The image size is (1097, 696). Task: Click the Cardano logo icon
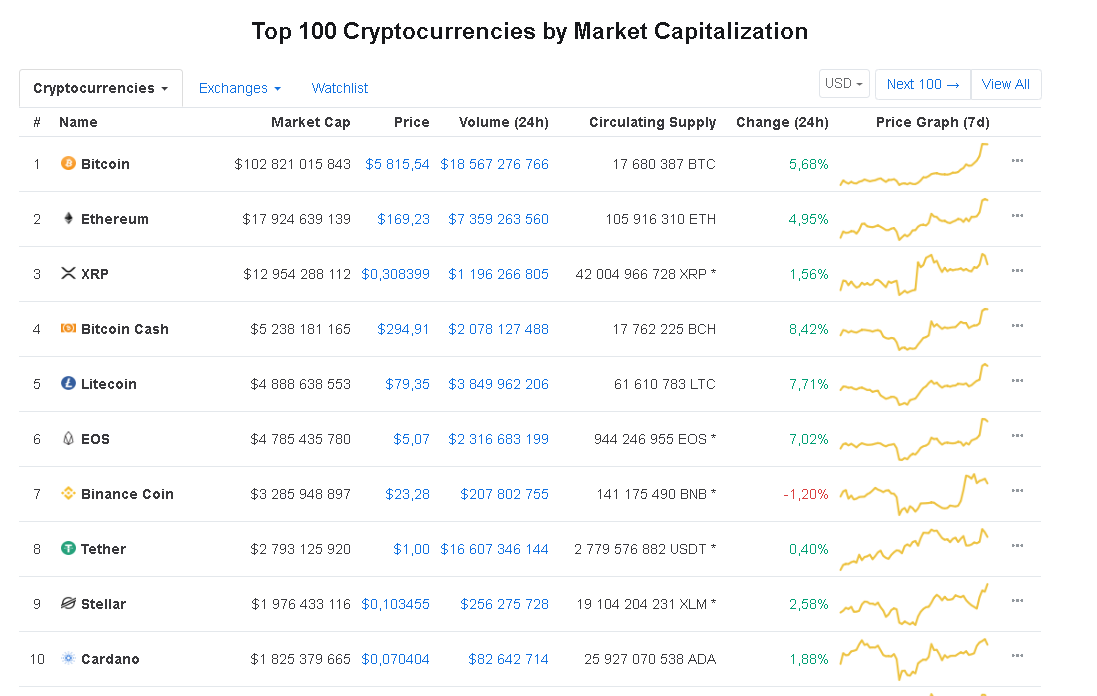tap(68, 659)
